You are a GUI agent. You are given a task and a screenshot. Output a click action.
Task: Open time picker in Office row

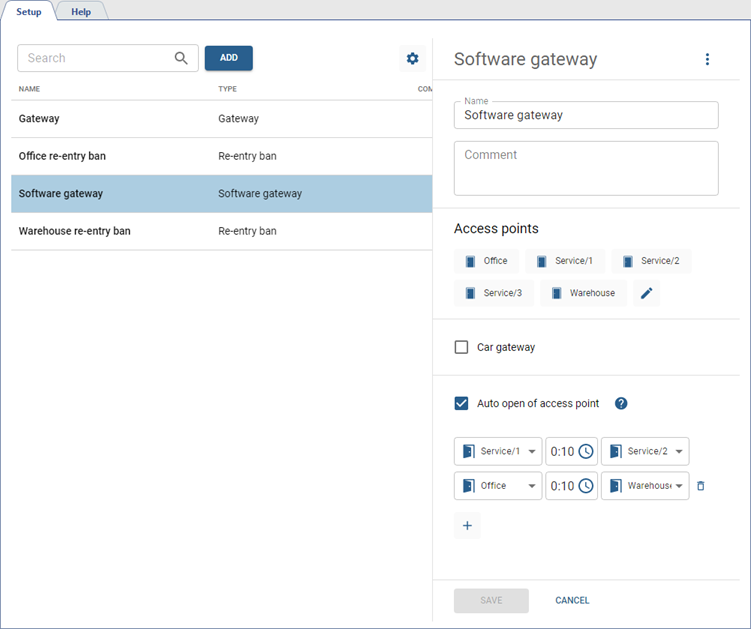[x=586, y=486]
